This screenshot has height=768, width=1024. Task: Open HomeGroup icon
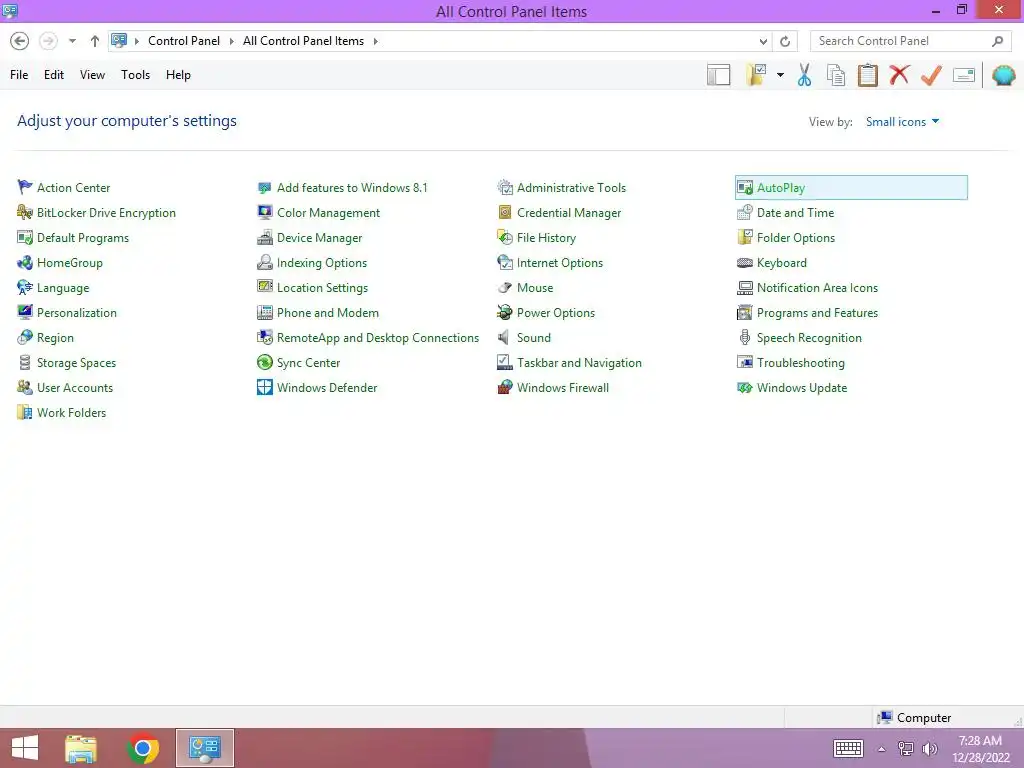tap(25, 263)
